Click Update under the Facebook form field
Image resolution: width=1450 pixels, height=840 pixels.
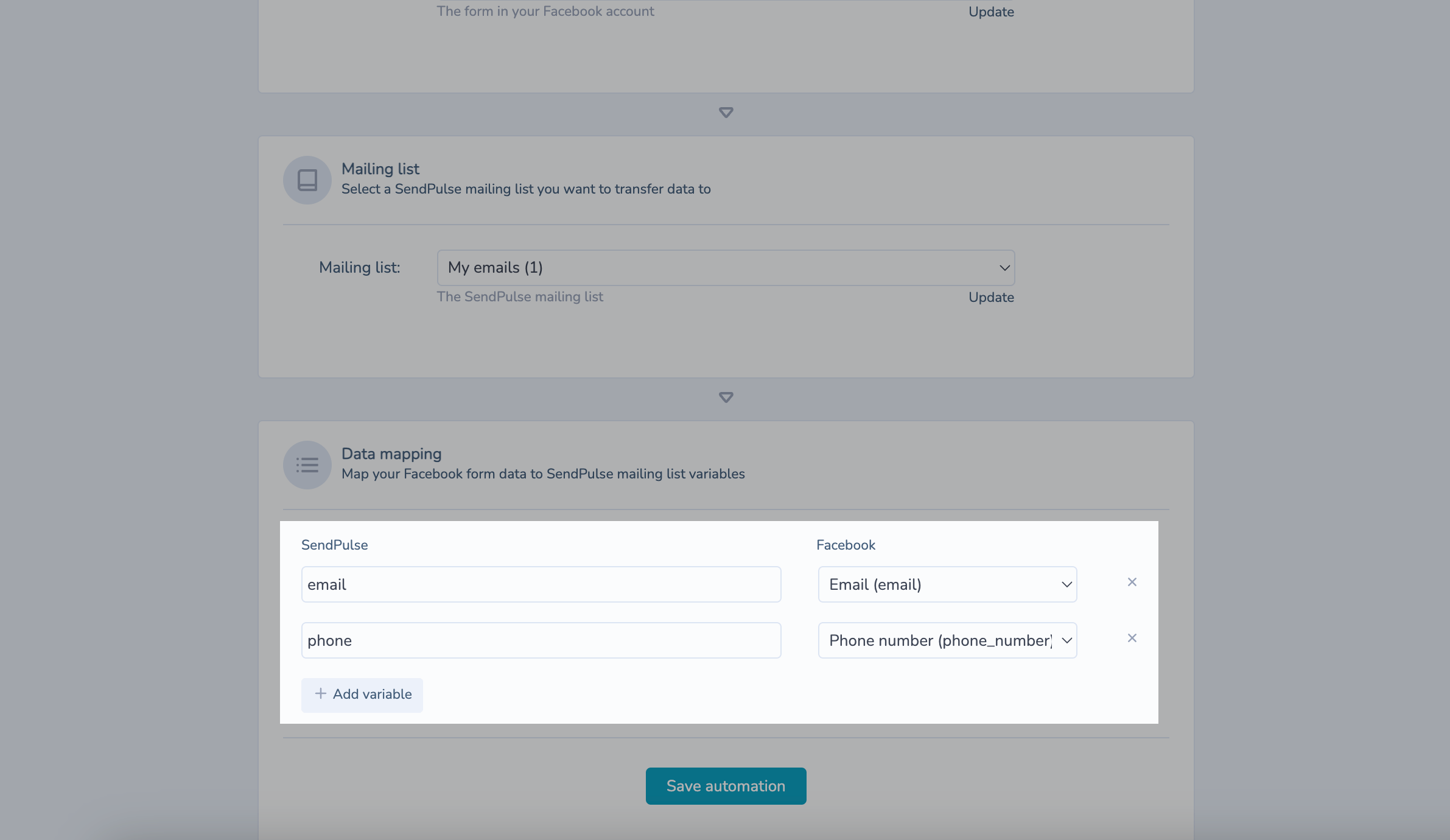tap(991, 12)
